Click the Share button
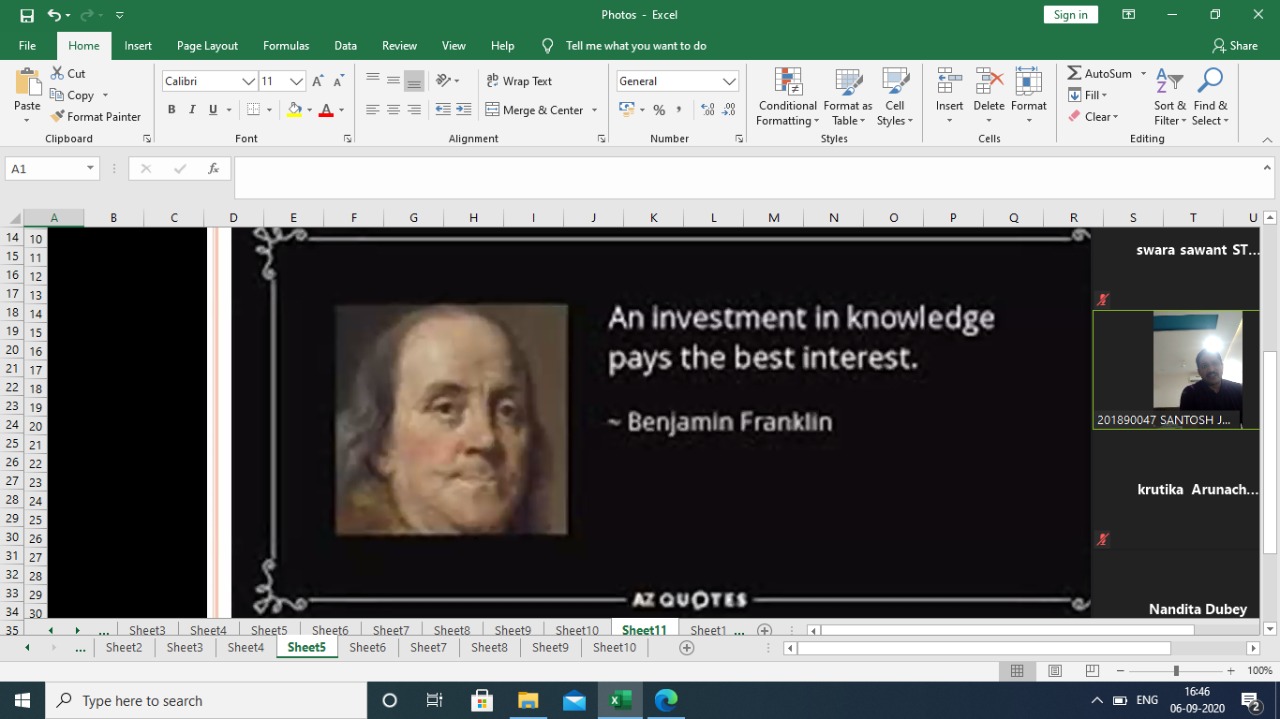 tap(1235, 46)
